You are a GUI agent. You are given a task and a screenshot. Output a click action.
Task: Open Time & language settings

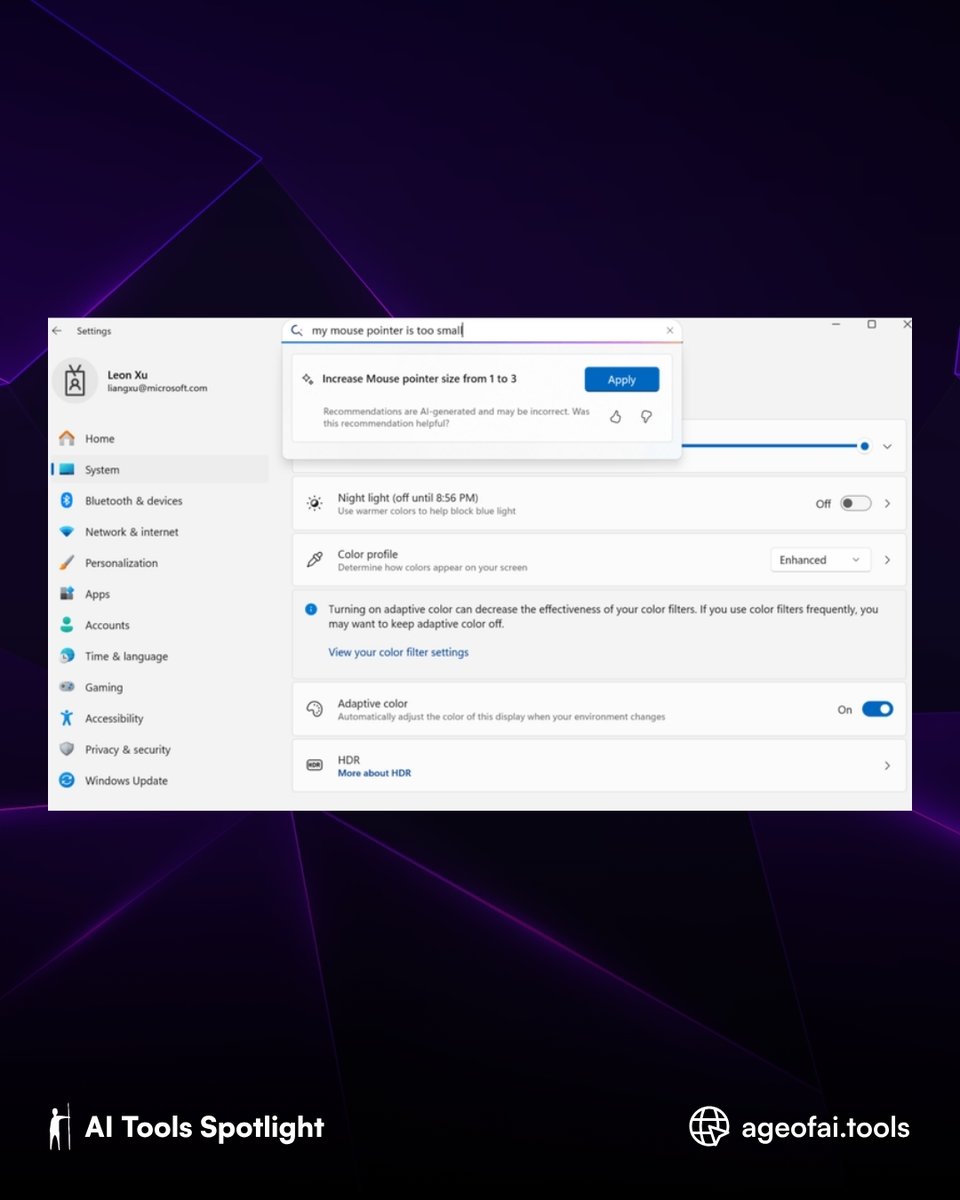(68, 655)
